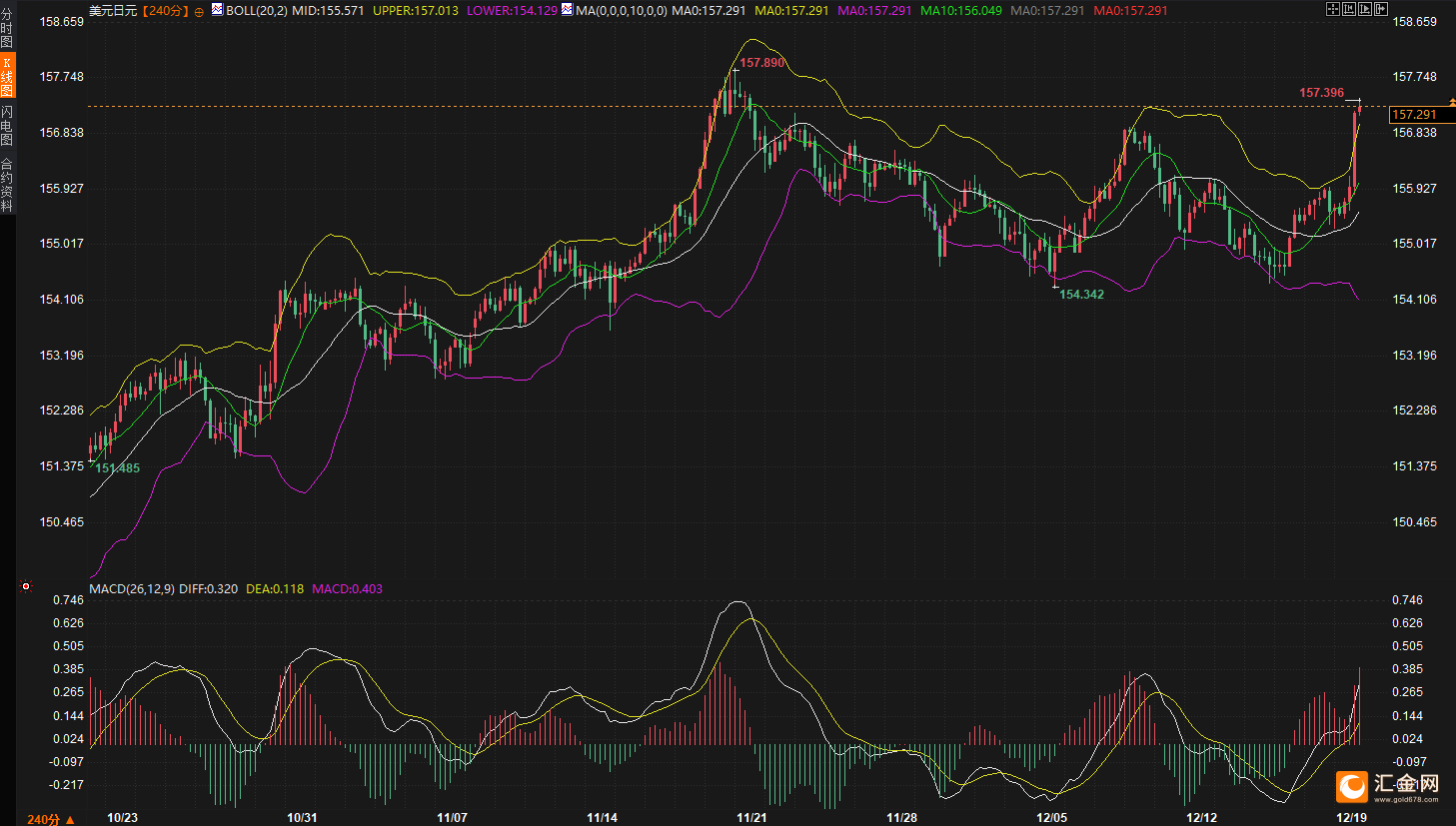Expand the 240分 timeframe selector at bottom left

[x=50, y=819]
